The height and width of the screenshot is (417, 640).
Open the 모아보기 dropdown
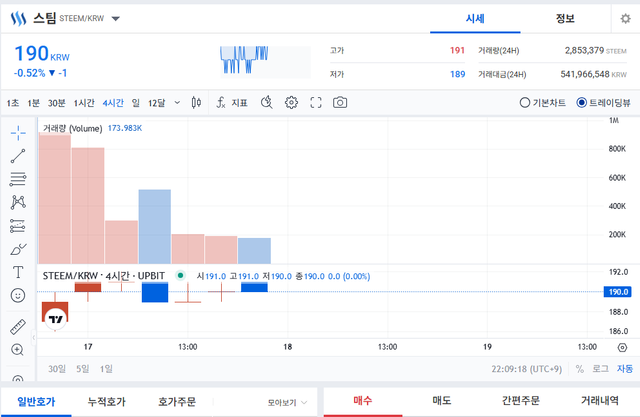pos(287,402)
